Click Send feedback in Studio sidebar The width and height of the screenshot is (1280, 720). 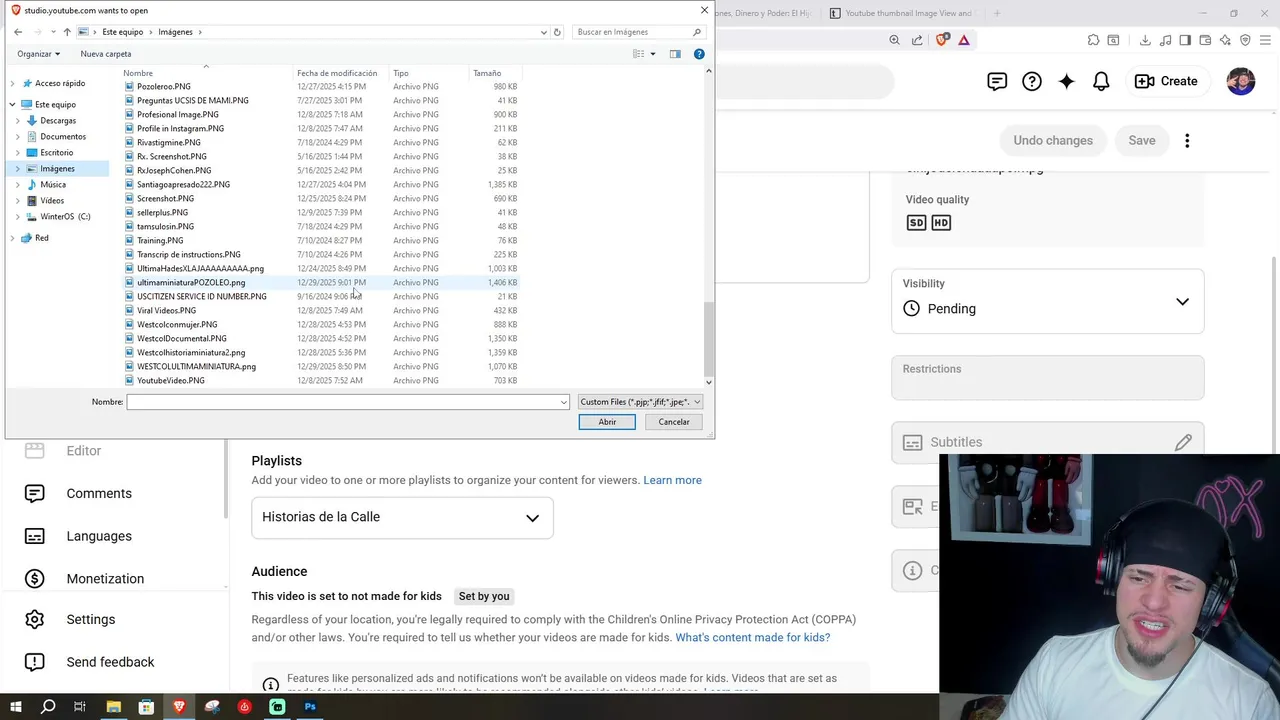[x=110, y=662]
